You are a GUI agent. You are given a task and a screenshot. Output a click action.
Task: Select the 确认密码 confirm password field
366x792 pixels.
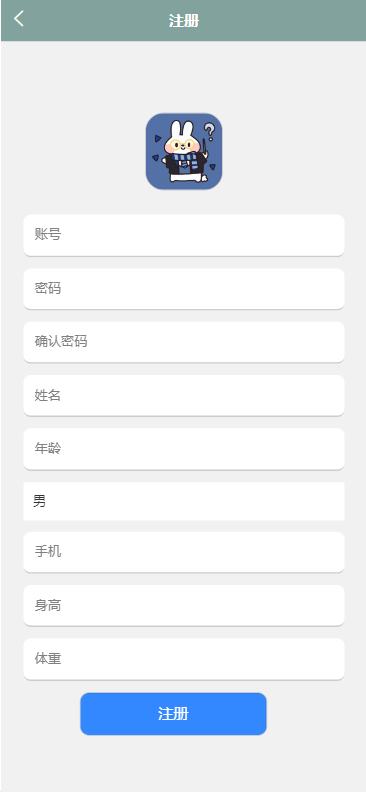tap(184, 342)
